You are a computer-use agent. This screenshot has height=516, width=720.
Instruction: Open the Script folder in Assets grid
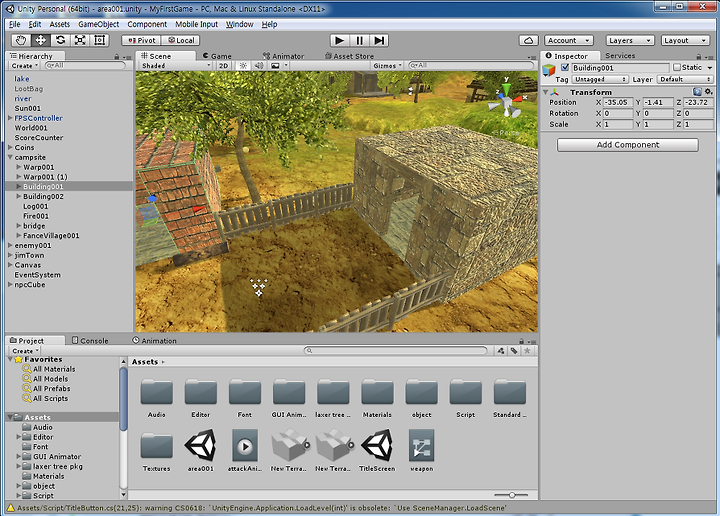[x=466, y=392]
